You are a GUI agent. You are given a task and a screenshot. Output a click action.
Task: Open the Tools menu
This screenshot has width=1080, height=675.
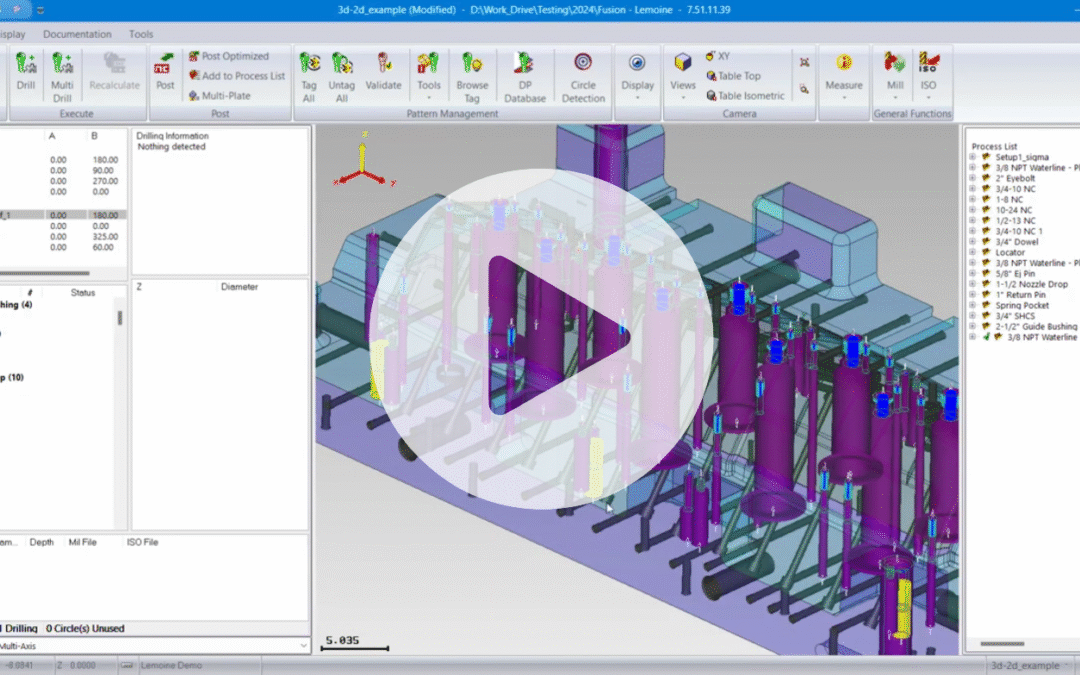(x=140, y=33)
